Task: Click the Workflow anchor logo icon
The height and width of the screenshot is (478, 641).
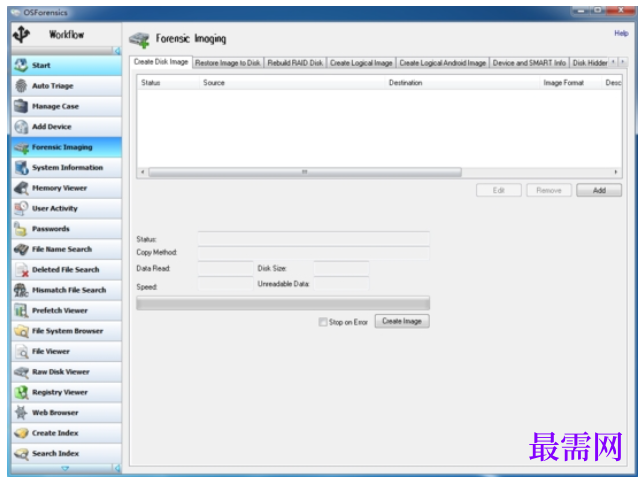Action: pyautogui.click(x=21, y=34)
